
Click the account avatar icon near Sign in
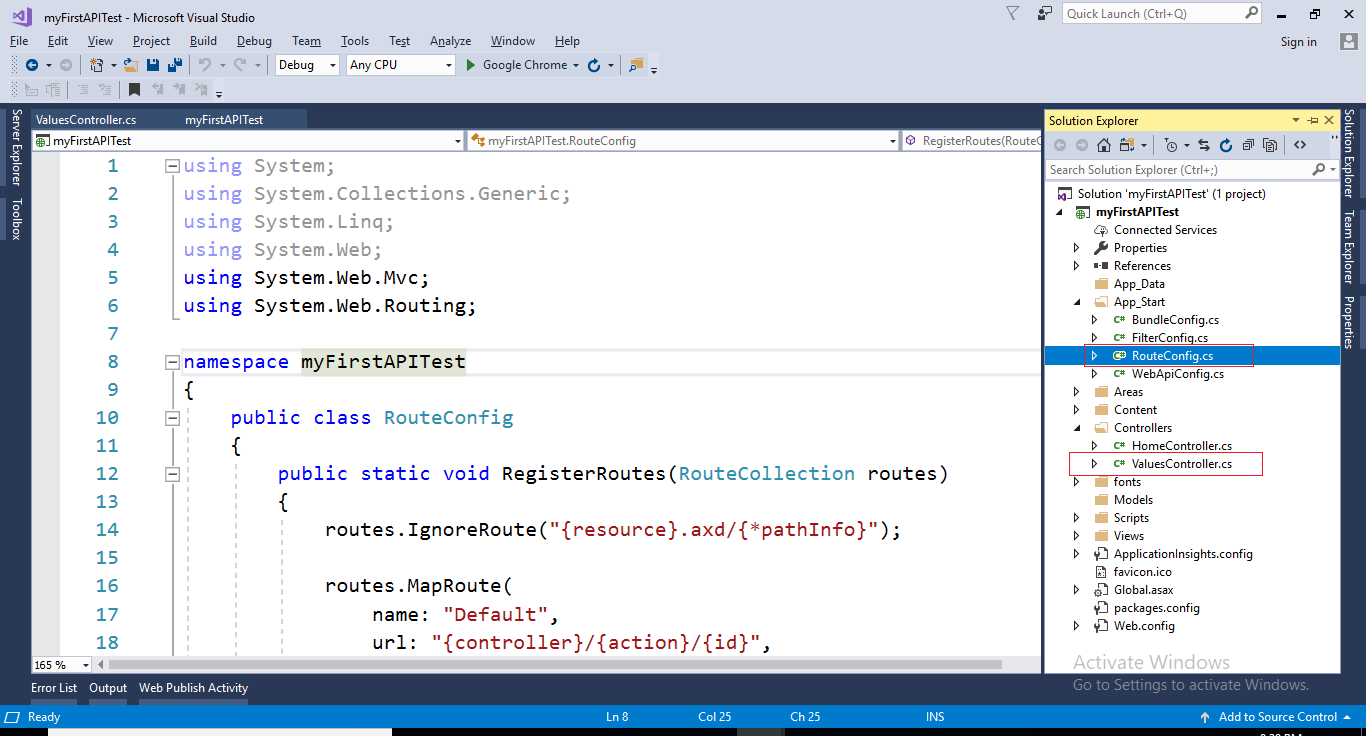click(1348, 41)
